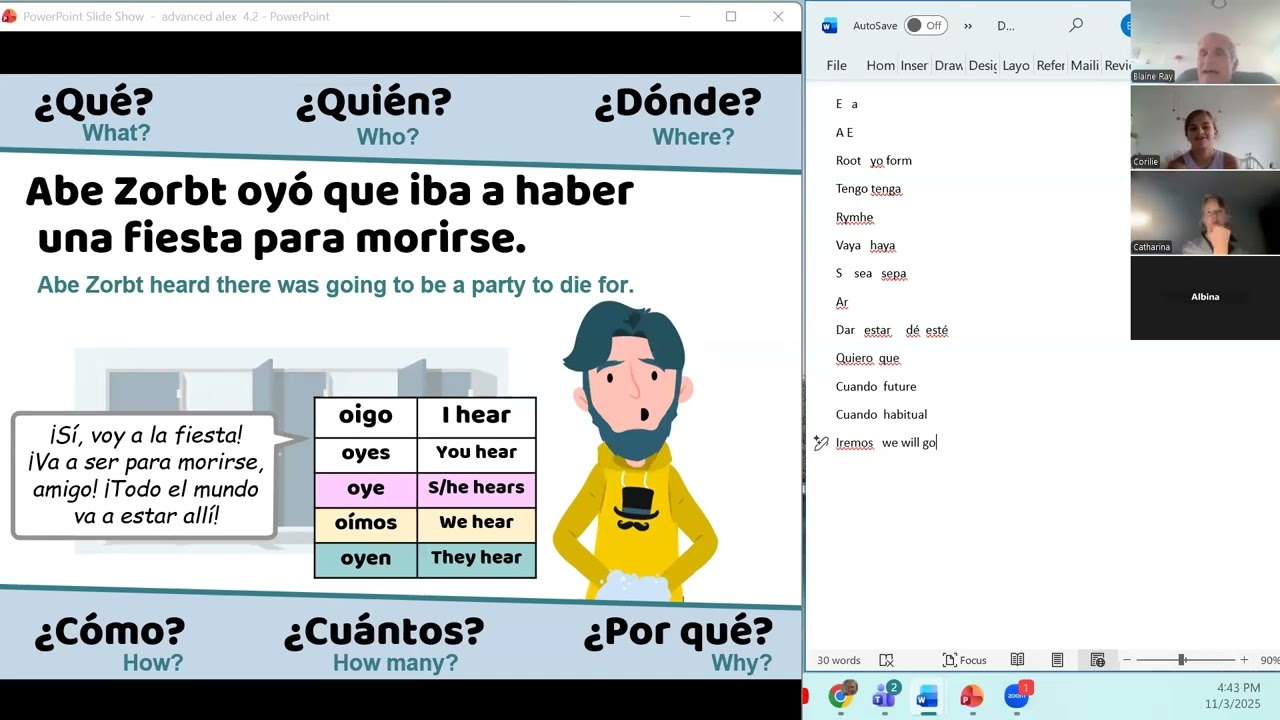
Task: Click the 'oigo' table cell on slide
Action: (365, 416)
